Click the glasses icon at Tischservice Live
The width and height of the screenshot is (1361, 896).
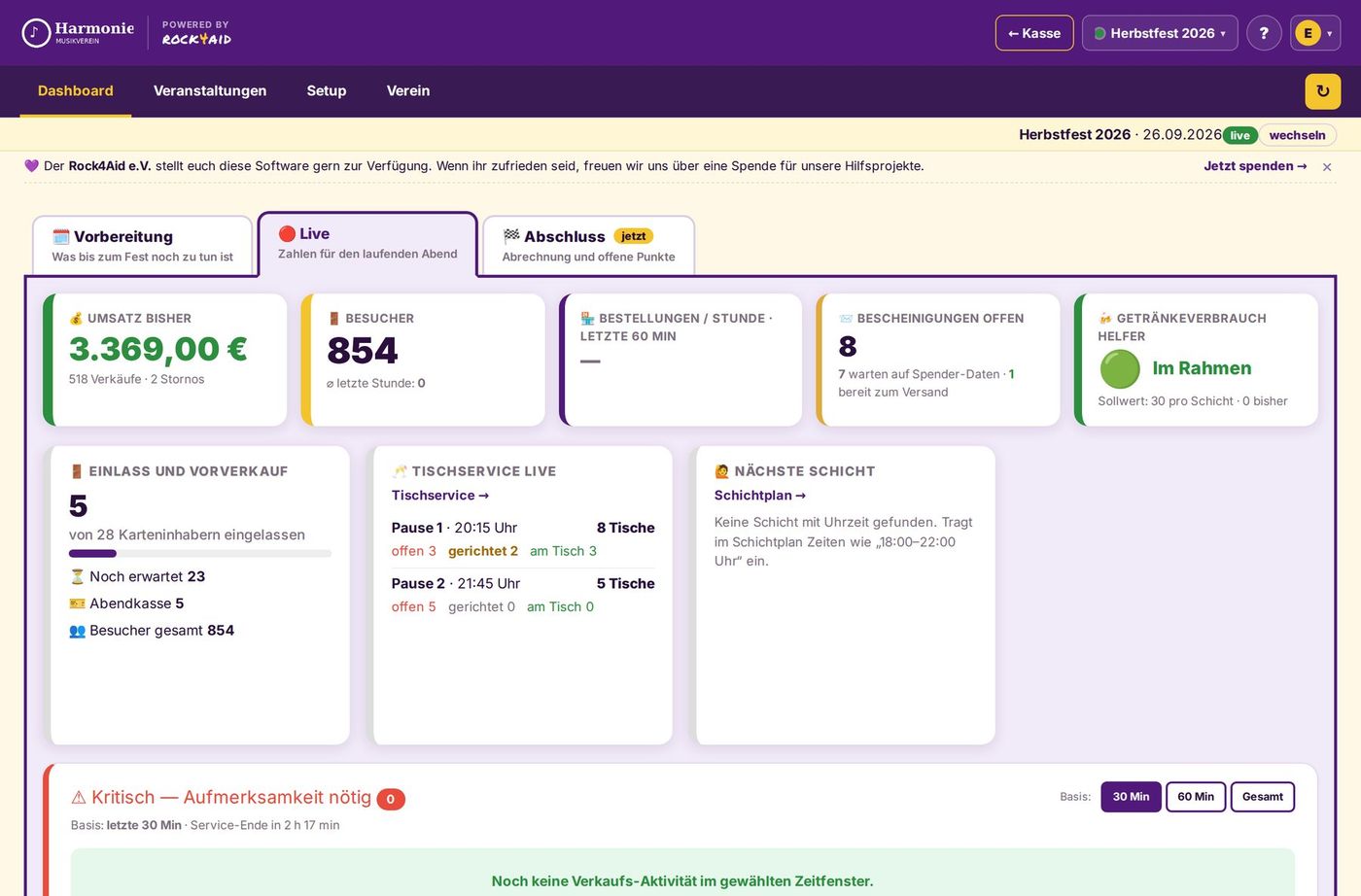tap(400, 471)
